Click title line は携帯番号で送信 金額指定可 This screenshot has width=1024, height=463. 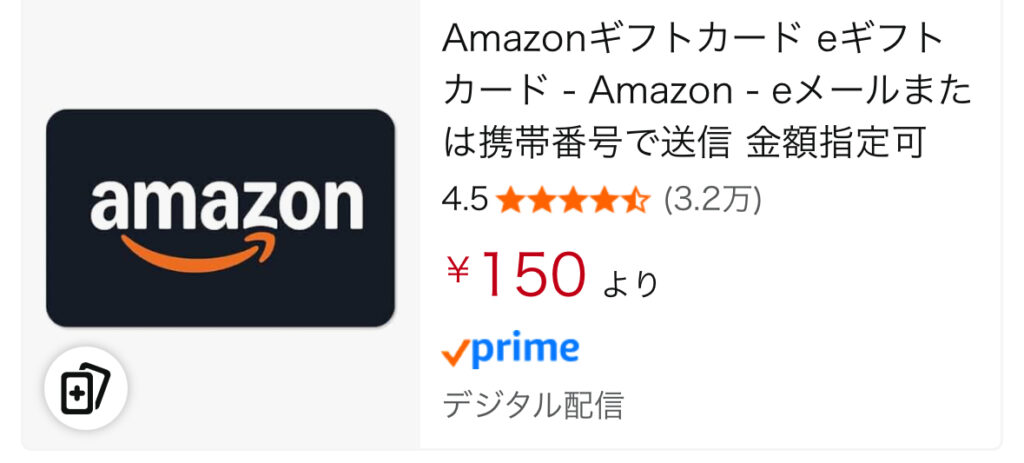pos(683,143)
